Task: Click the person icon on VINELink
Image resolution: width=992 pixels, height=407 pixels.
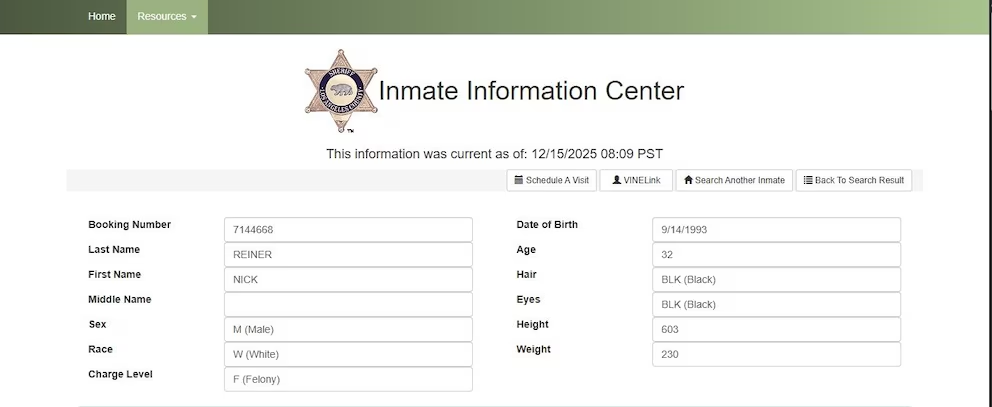Action: [x=617, y=180]
